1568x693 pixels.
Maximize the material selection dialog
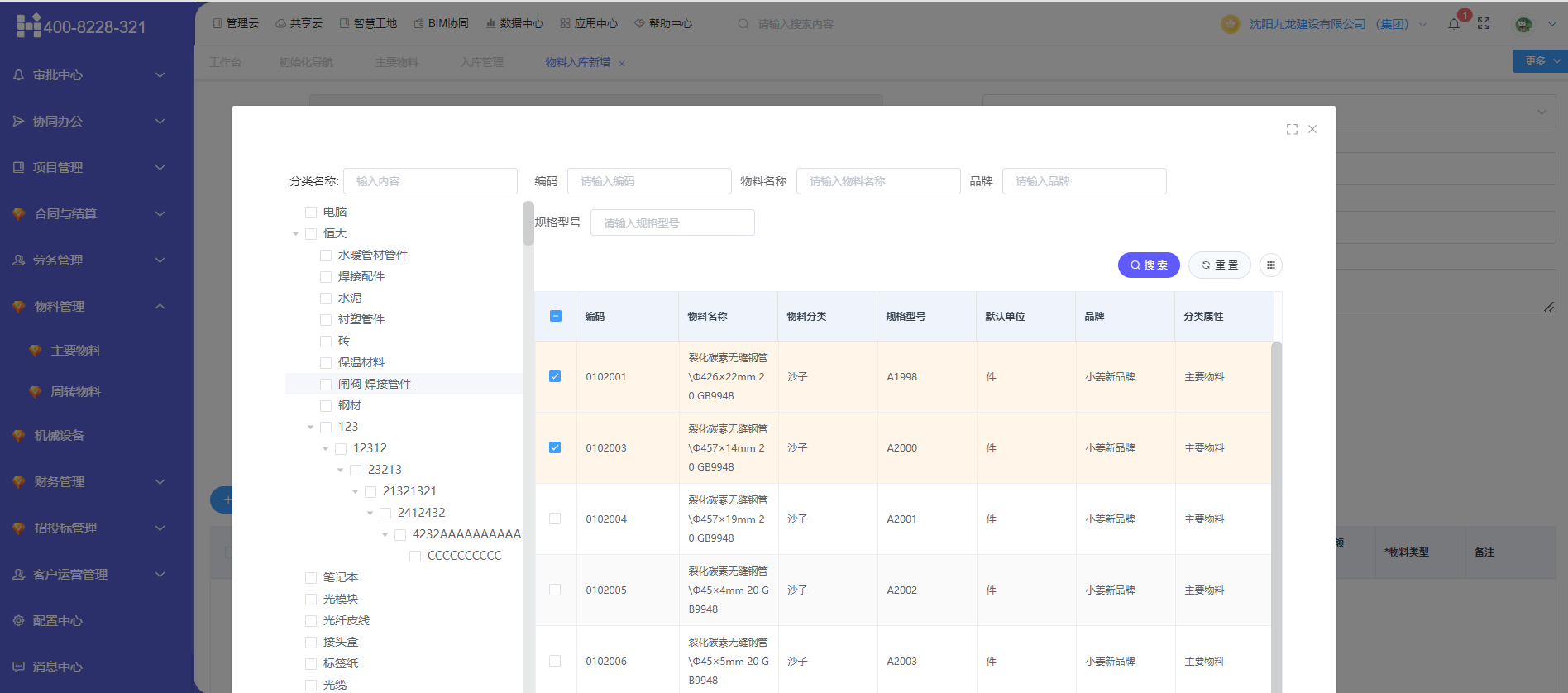1292,129
